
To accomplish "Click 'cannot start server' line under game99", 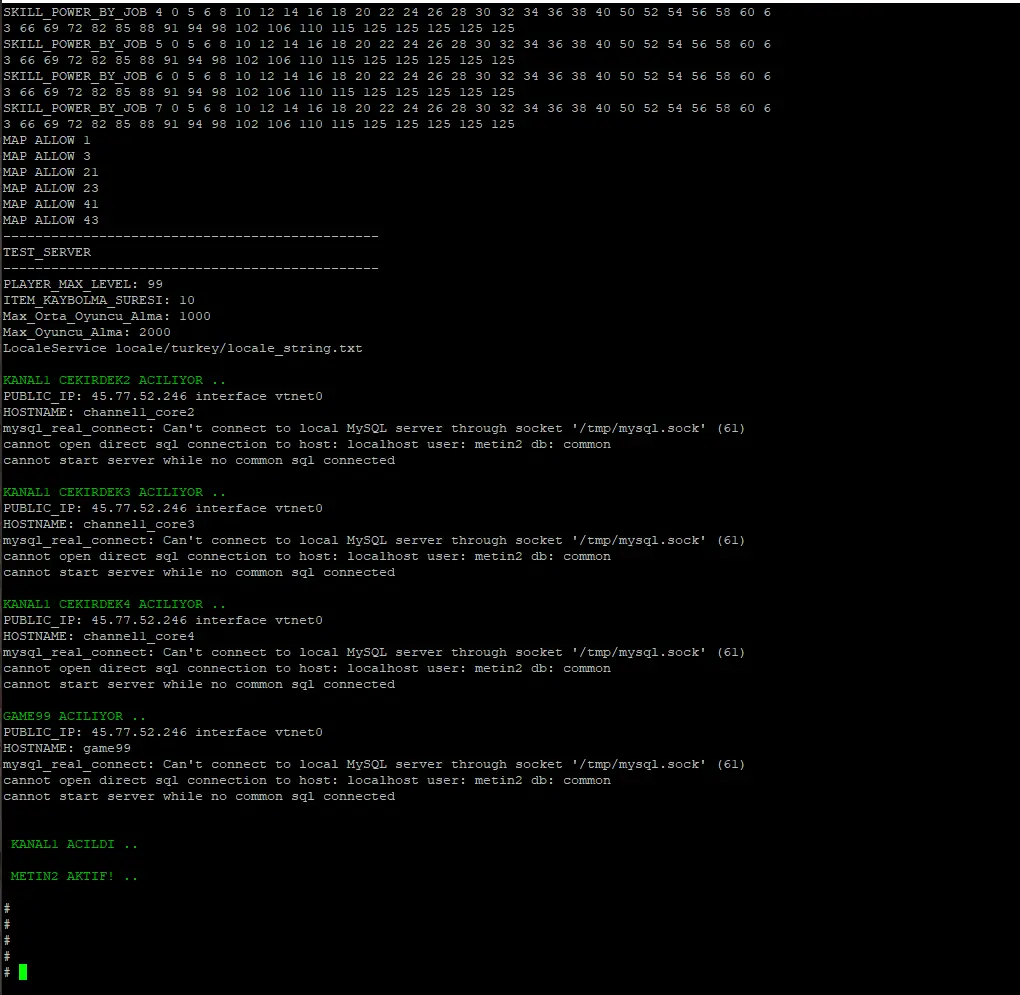I will coord(199,797).
